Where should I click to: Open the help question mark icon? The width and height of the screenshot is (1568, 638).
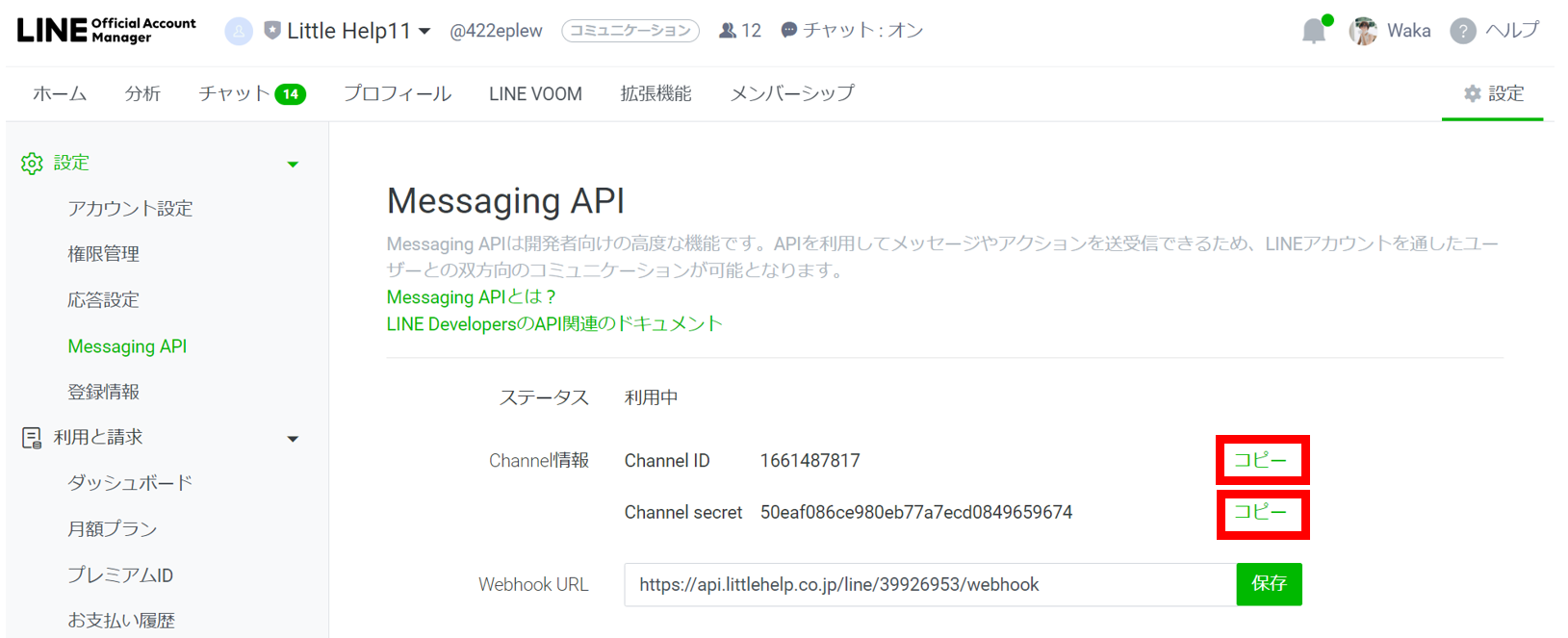pyautogui.click(x=1462, y=31)
